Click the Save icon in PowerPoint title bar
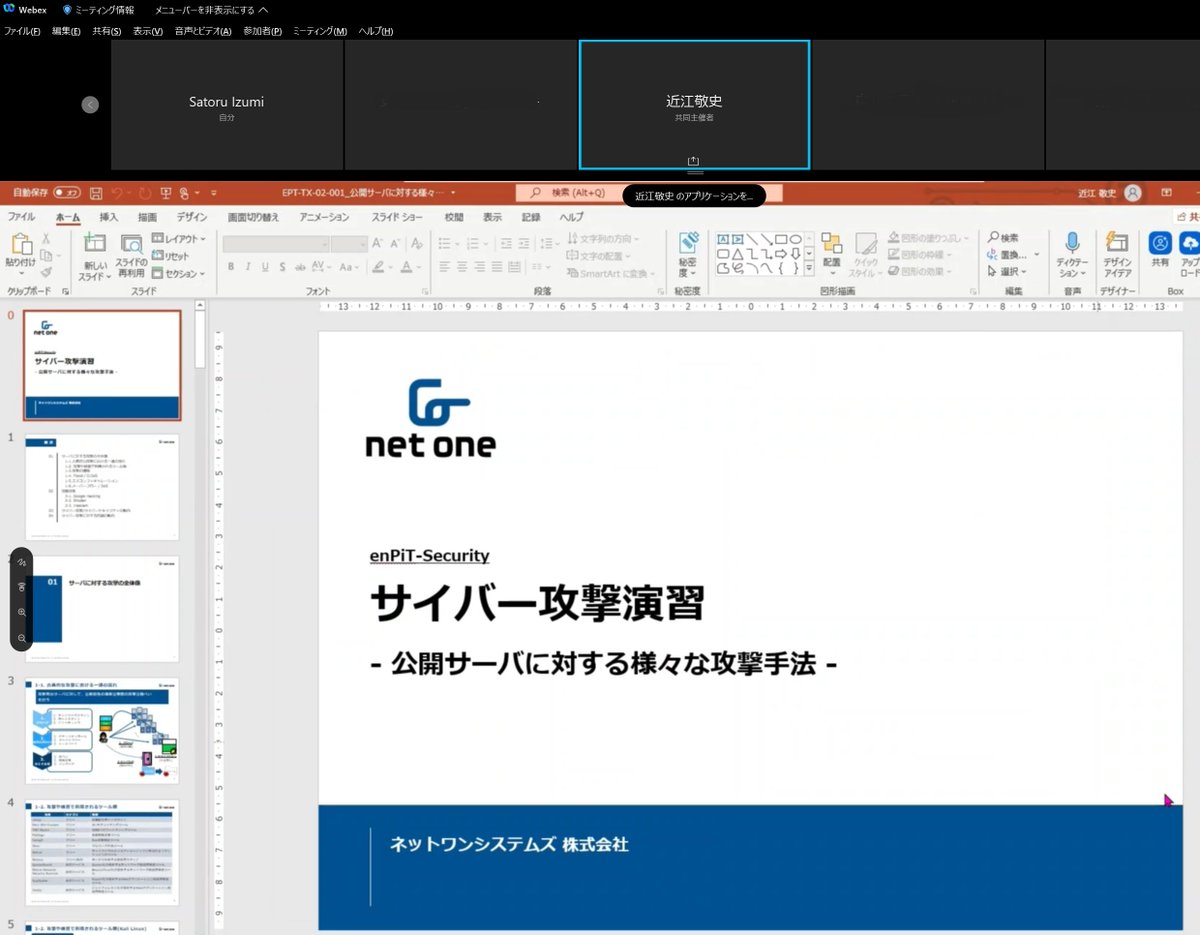Image resolution: width=1200 pixels, height=935 pixels. (x=96, y=192)
